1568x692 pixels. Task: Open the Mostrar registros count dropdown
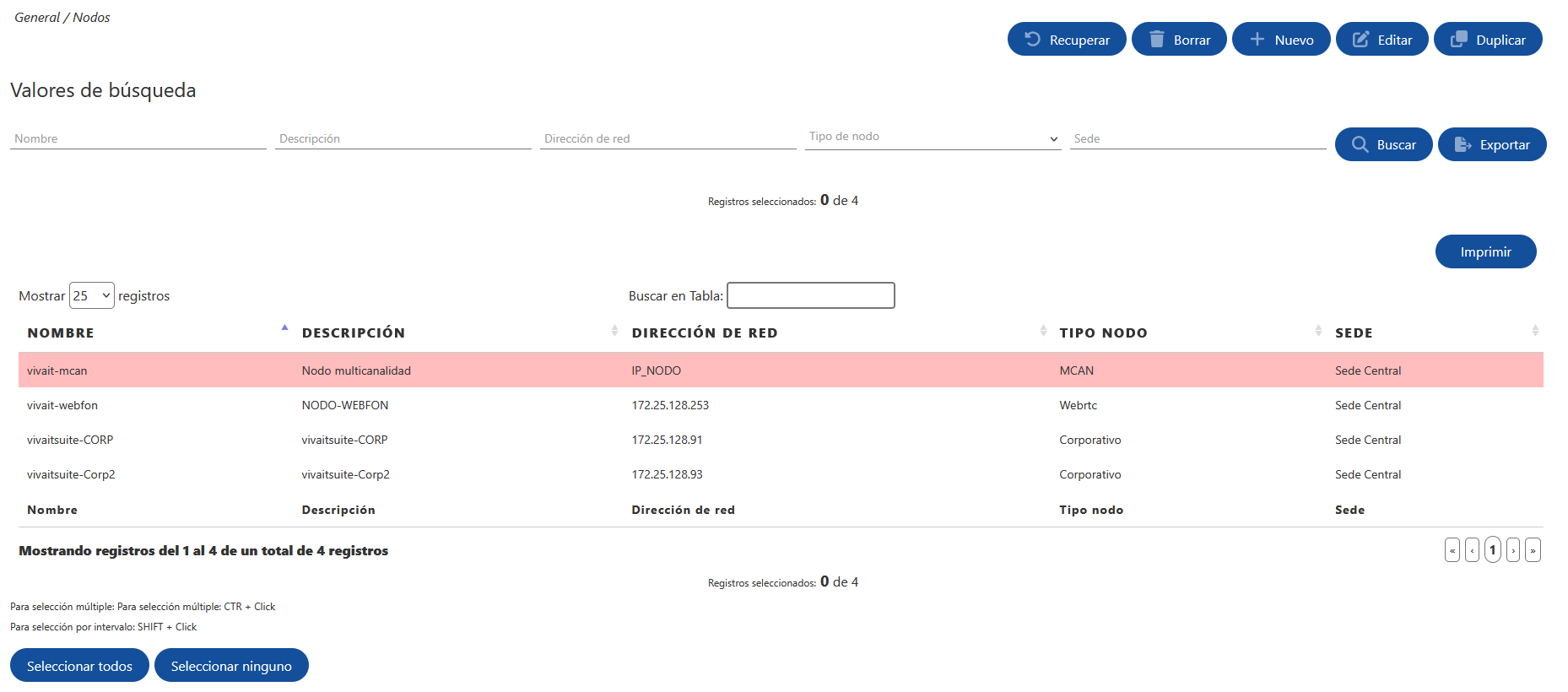coord(92,295)
